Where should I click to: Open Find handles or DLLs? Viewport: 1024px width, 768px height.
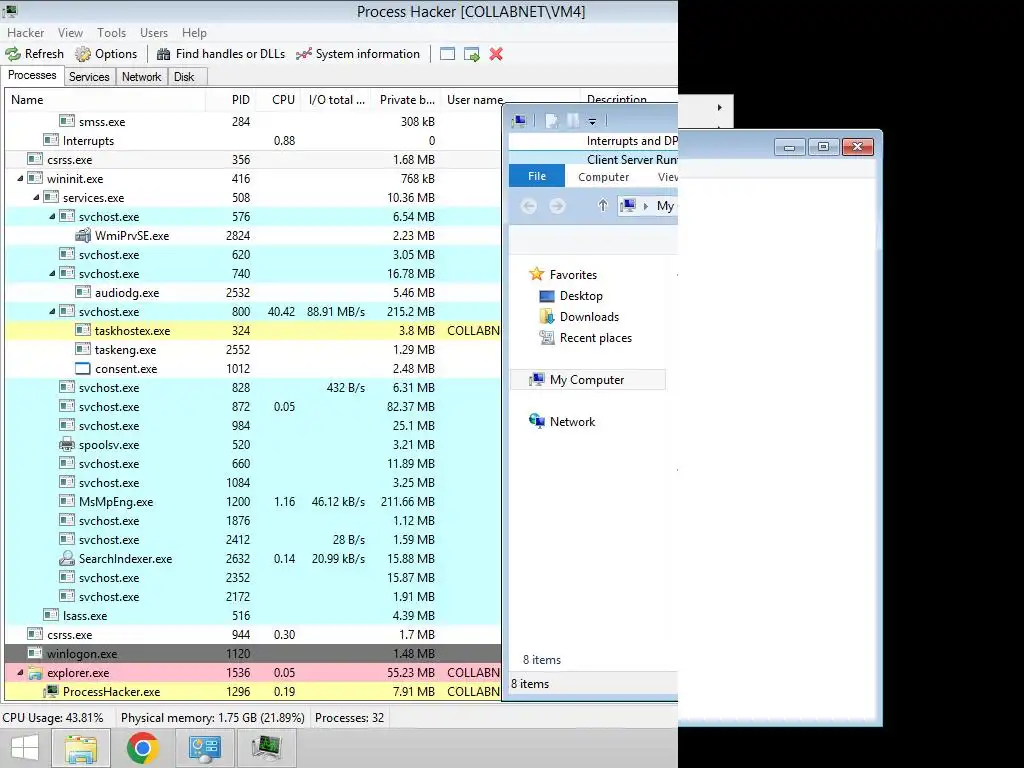click(x=221, y=54)
